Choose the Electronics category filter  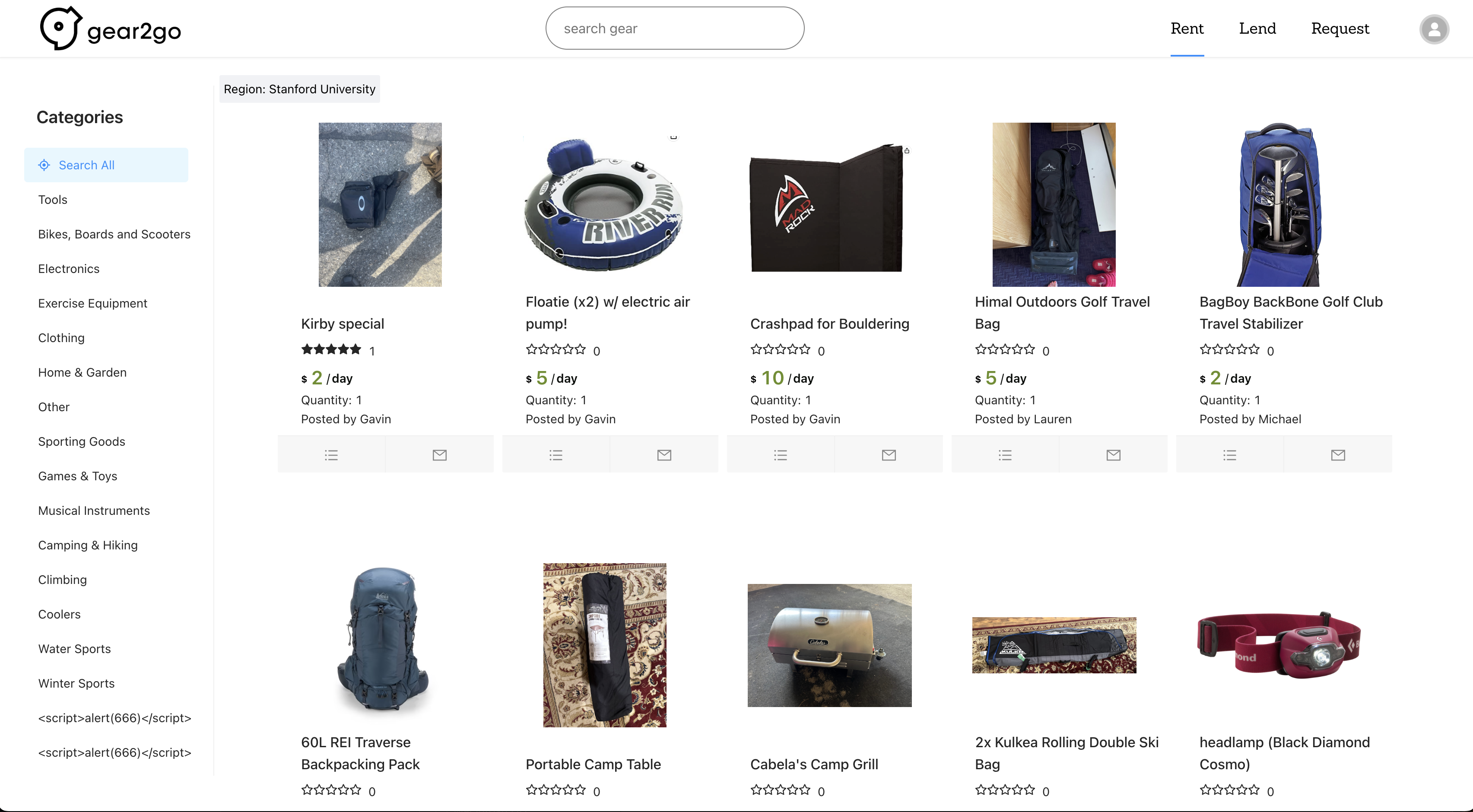(x=68, y=268)
